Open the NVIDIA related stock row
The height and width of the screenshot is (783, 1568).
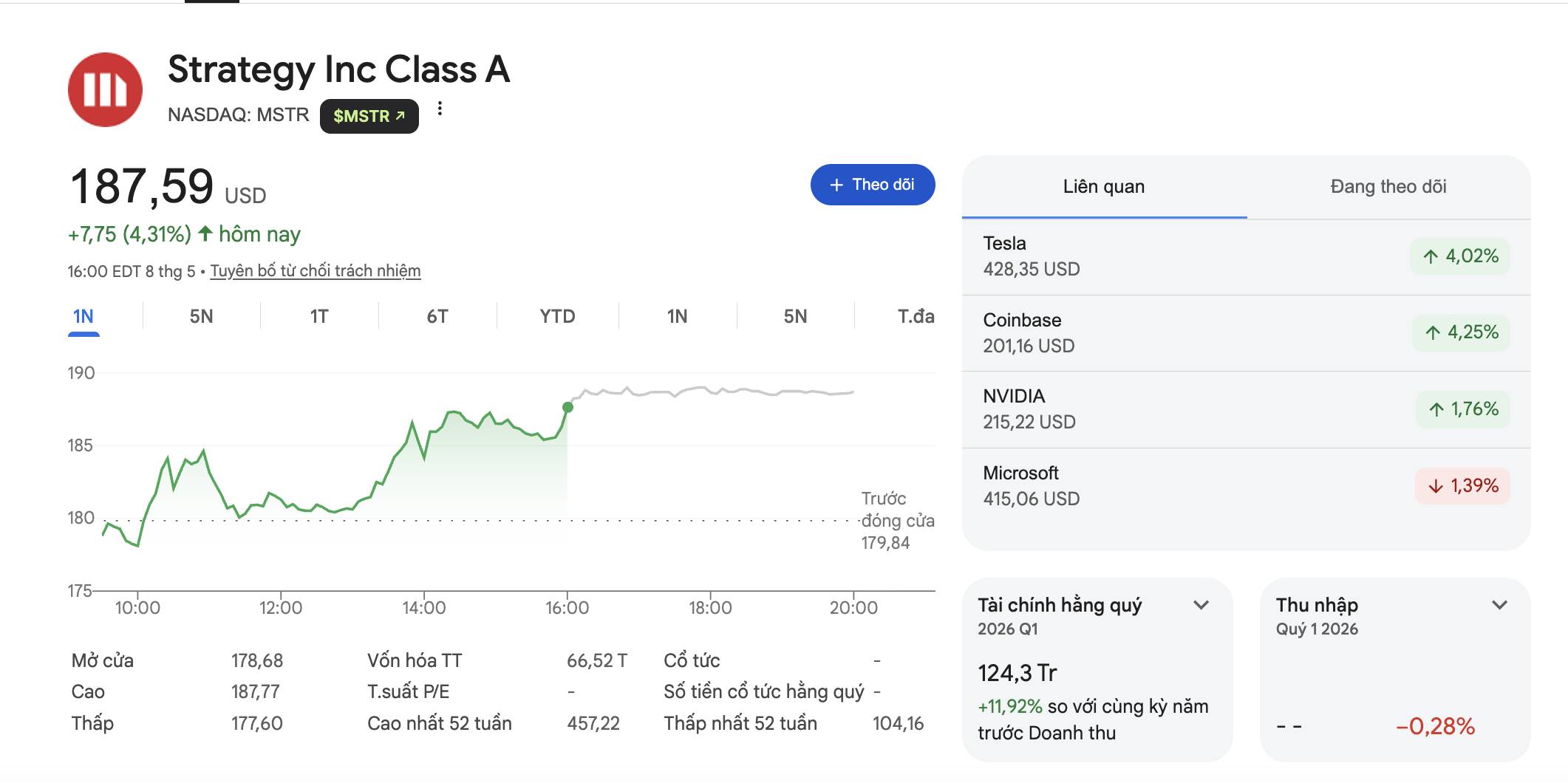coord(1246,409)
